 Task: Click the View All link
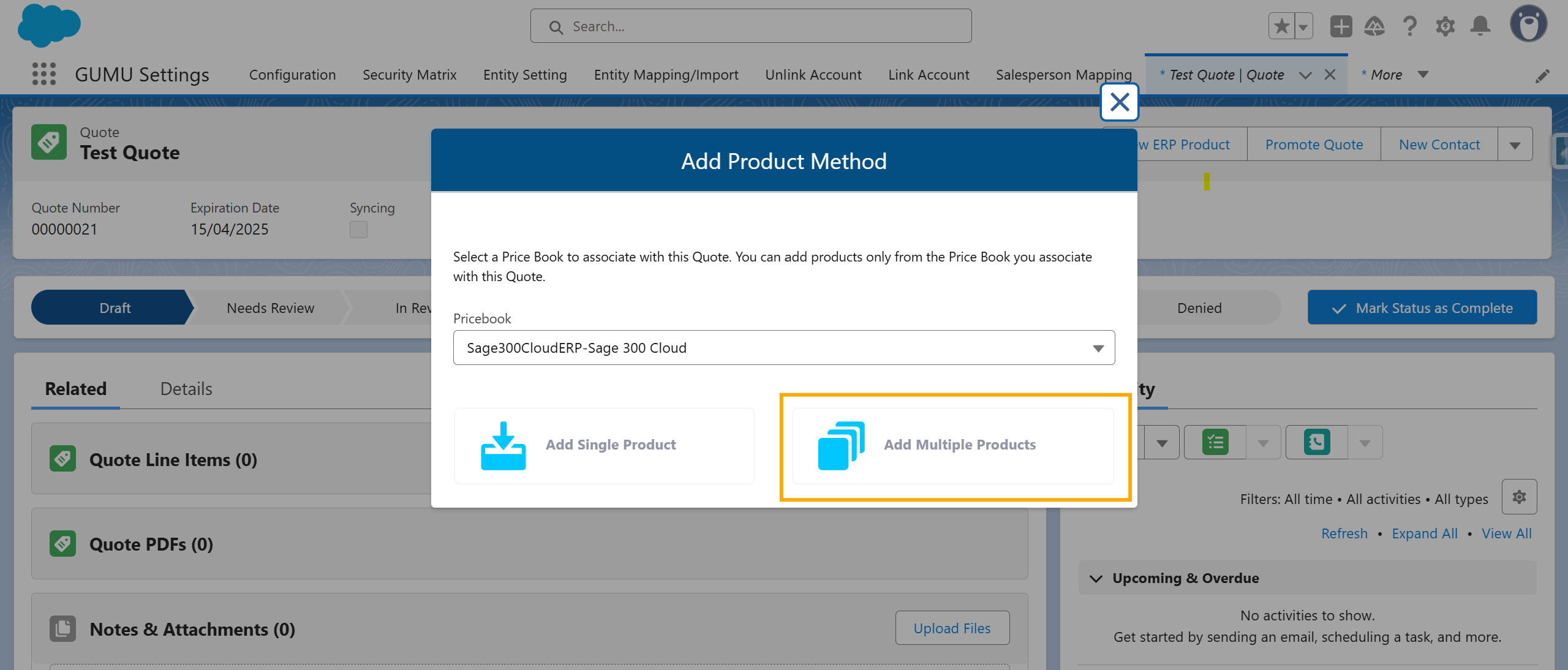pos(1506,533)
